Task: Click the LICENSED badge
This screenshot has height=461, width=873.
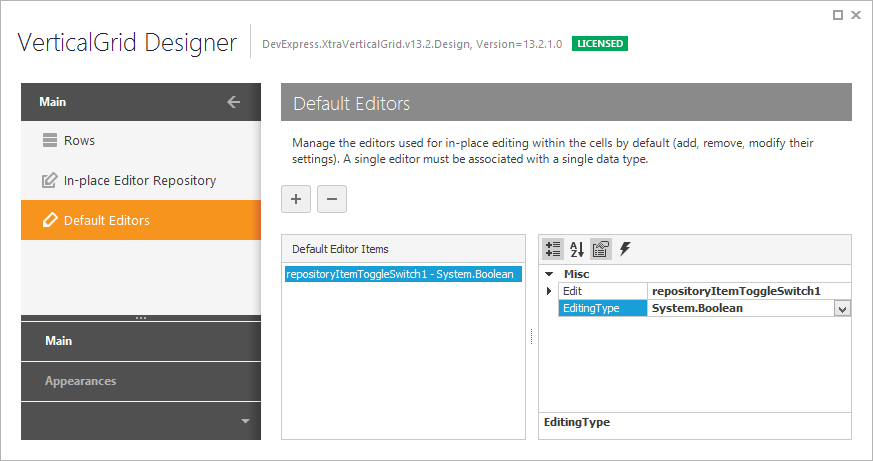Action: point(600,43)
